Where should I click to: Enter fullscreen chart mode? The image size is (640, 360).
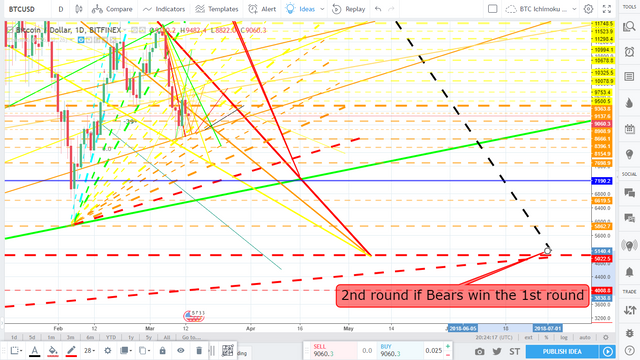tap(607, 9)
